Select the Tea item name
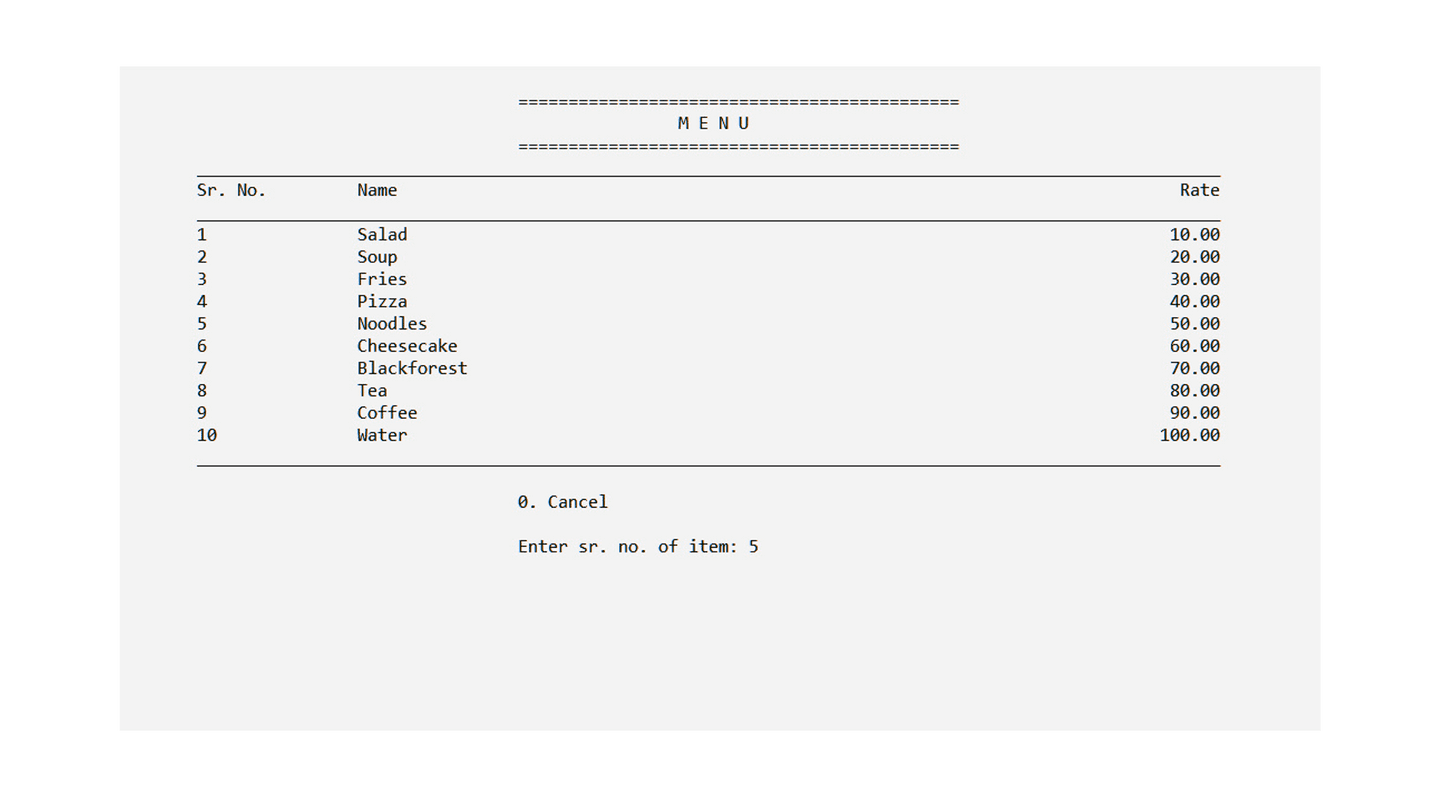The image size is (1440, 797). (x=372, y=391)
